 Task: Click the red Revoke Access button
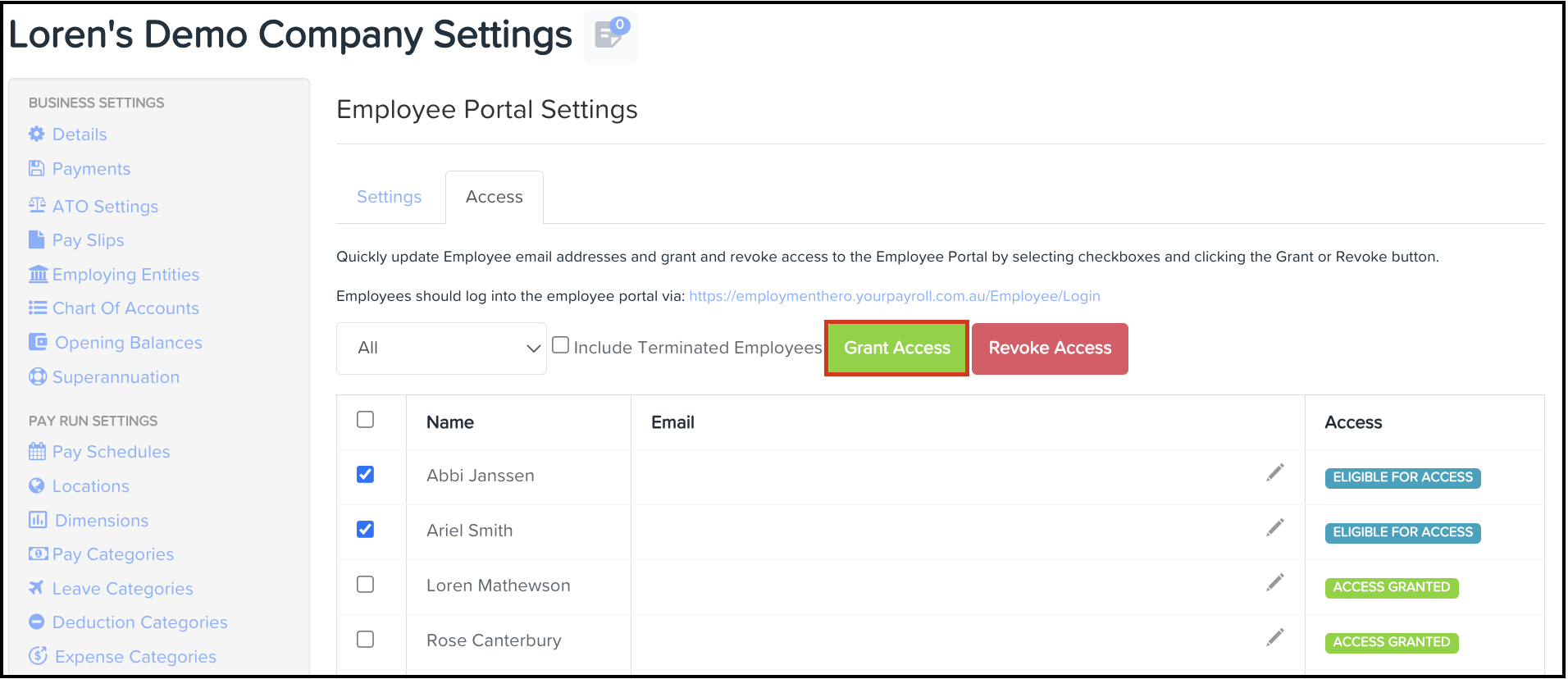pos(1050,349)
